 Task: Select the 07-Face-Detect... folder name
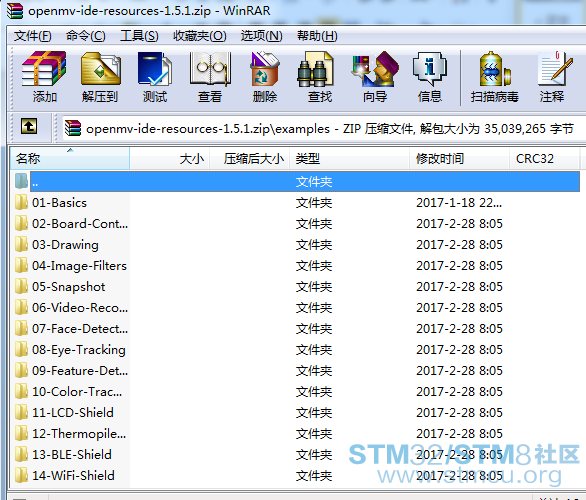click(x=80, y=328)
